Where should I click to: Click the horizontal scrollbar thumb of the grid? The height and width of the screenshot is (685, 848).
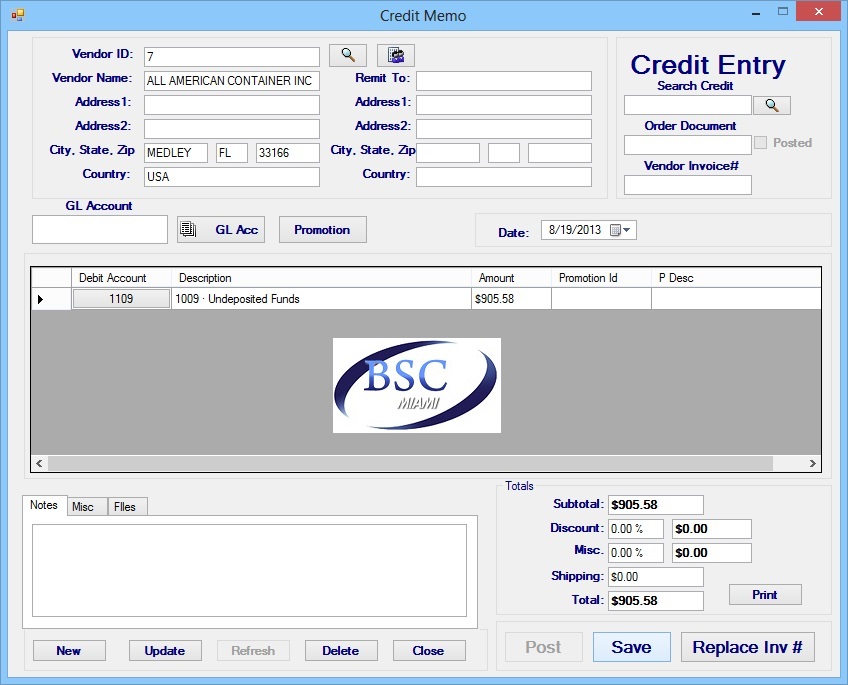tap(410, 463)
